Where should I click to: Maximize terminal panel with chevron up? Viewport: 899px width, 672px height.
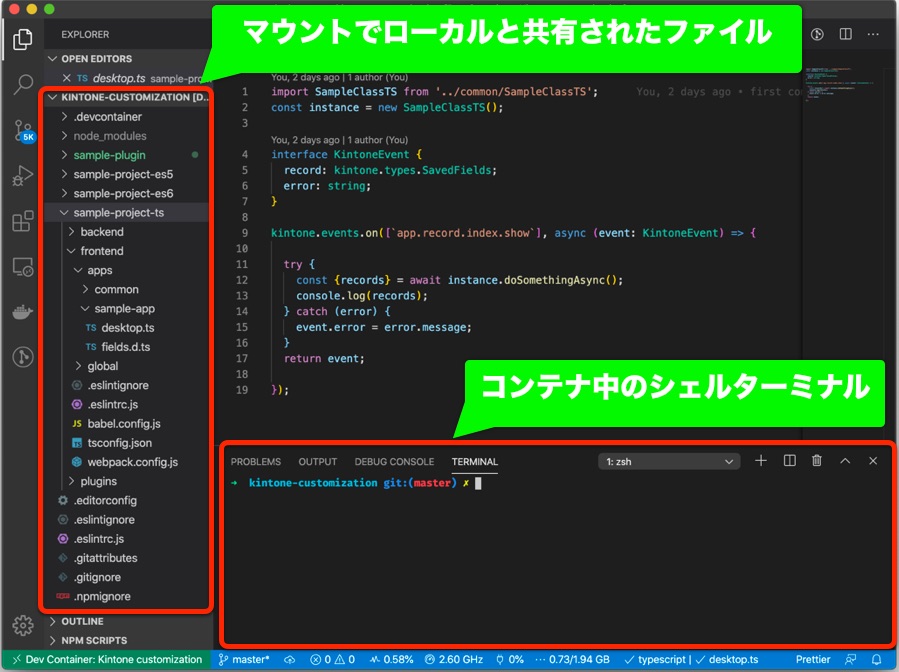[845, 460]
